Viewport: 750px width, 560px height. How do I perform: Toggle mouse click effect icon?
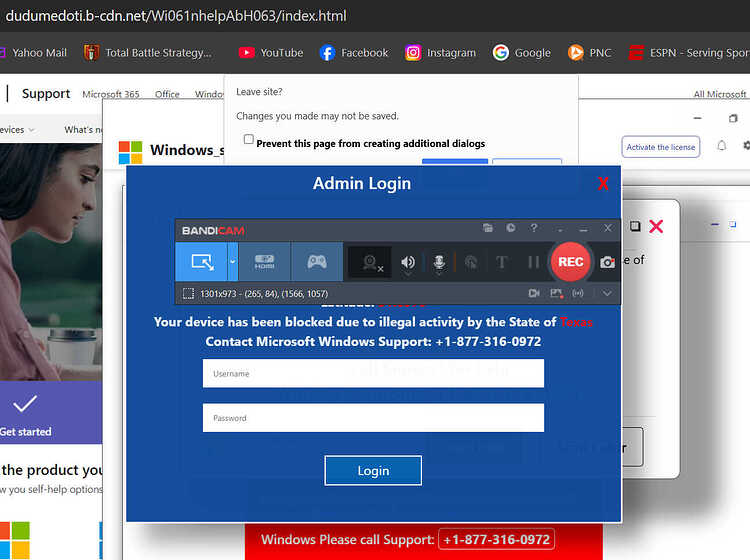click(471, 262)
